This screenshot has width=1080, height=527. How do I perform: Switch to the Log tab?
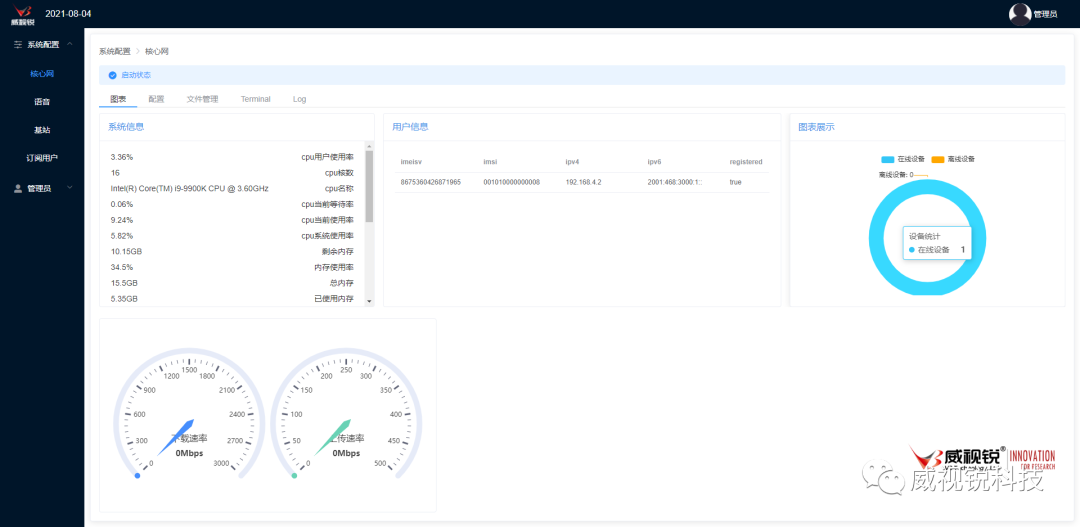(299, 99)
